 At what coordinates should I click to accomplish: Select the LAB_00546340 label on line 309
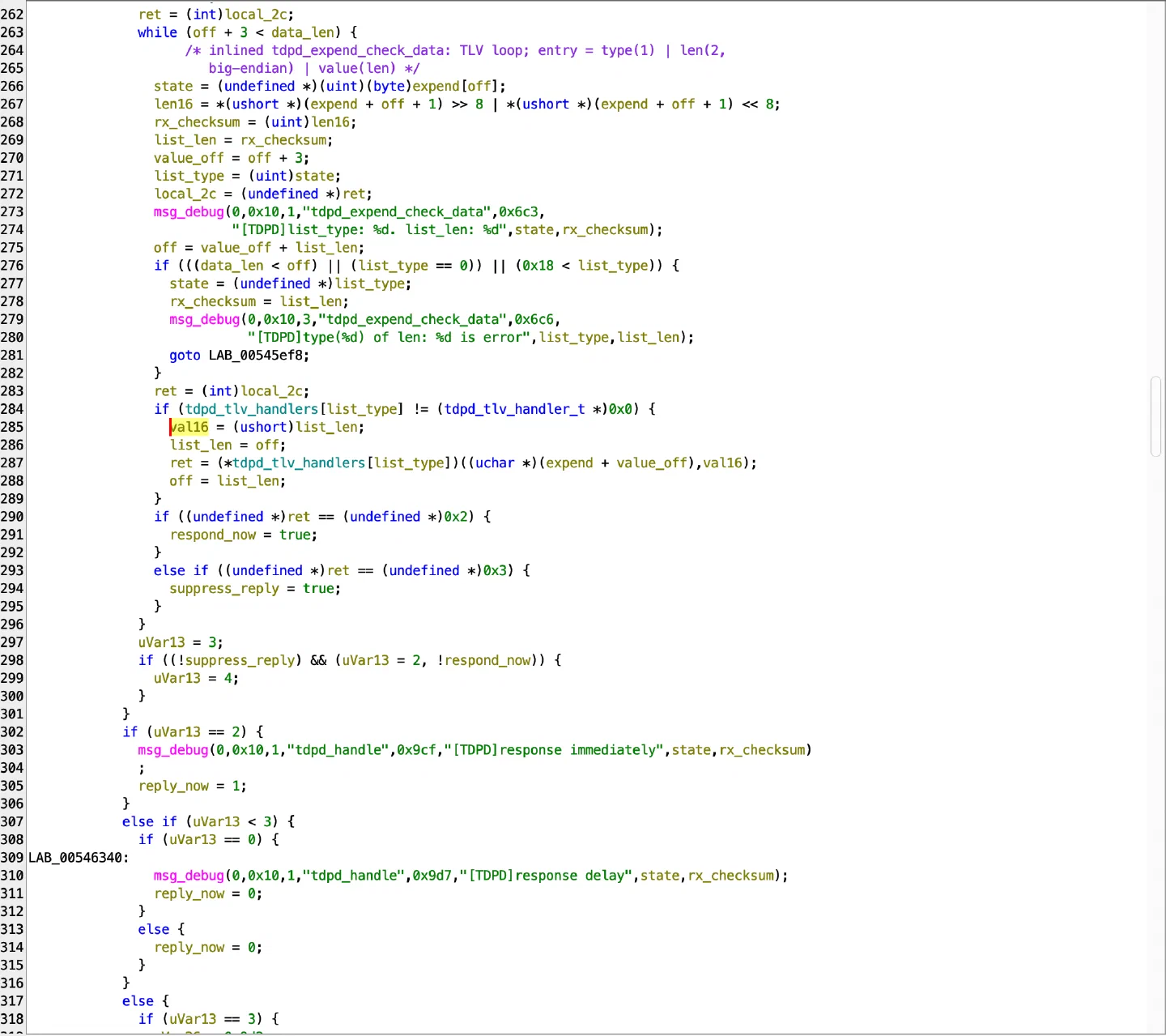76,858
